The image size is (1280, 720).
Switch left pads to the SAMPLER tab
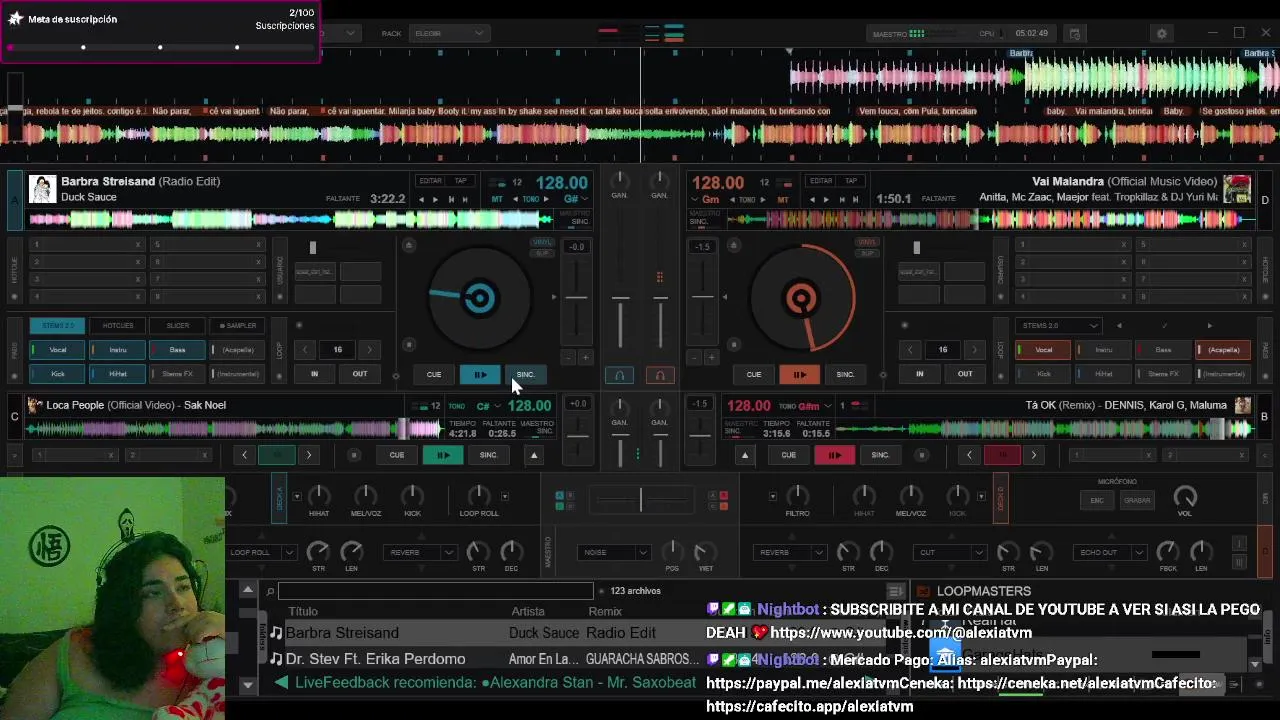238,326
